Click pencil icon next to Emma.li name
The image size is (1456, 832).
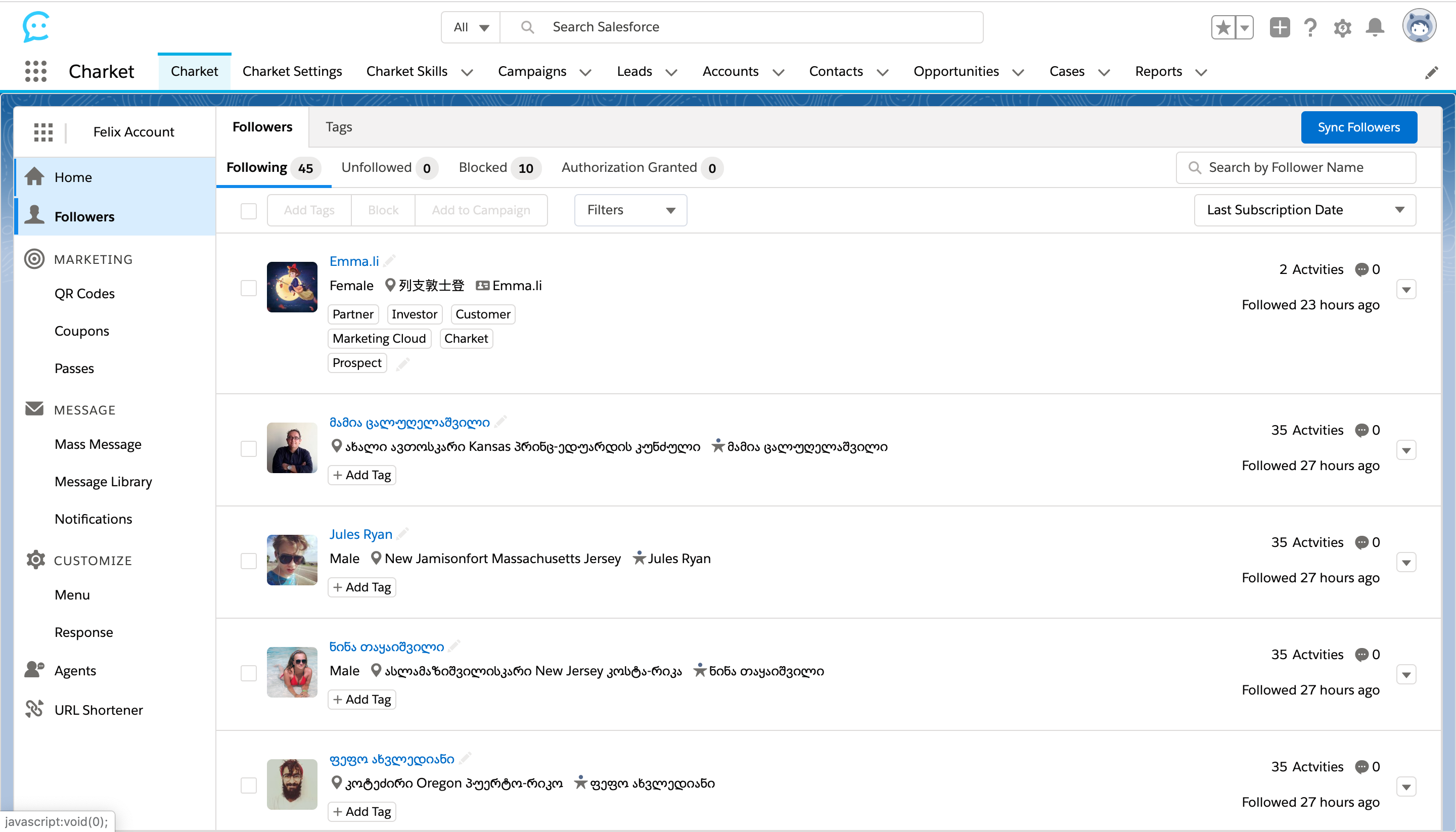pos(390,261)
